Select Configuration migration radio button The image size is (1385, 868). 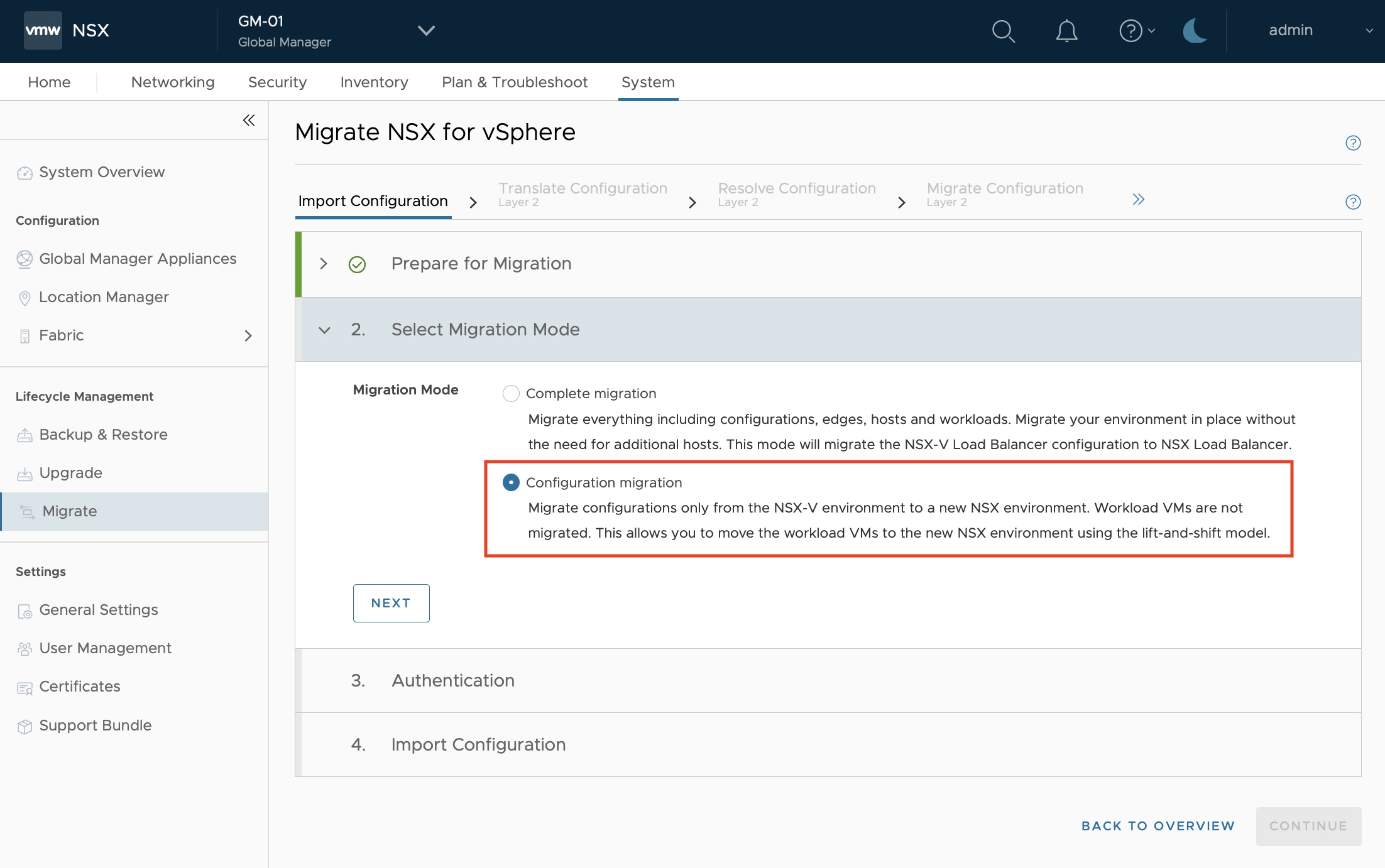coord(511,482)
